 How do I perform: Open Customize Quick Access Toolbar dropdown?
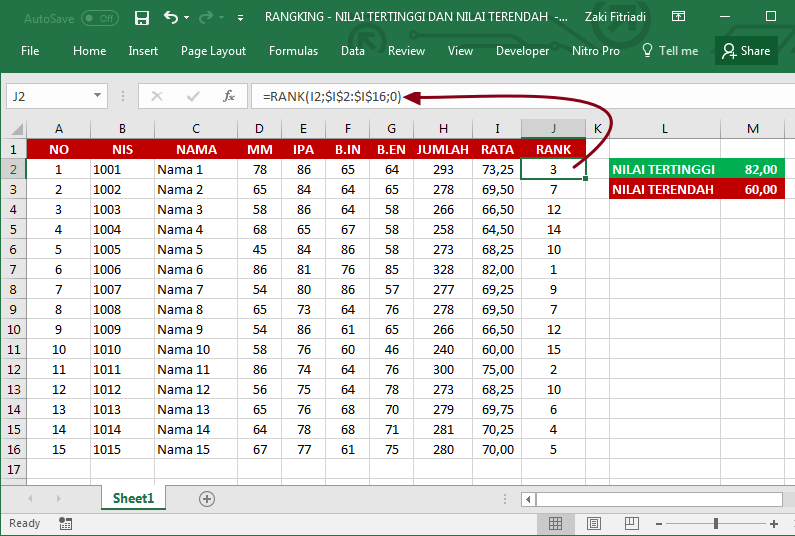[240, 18]
